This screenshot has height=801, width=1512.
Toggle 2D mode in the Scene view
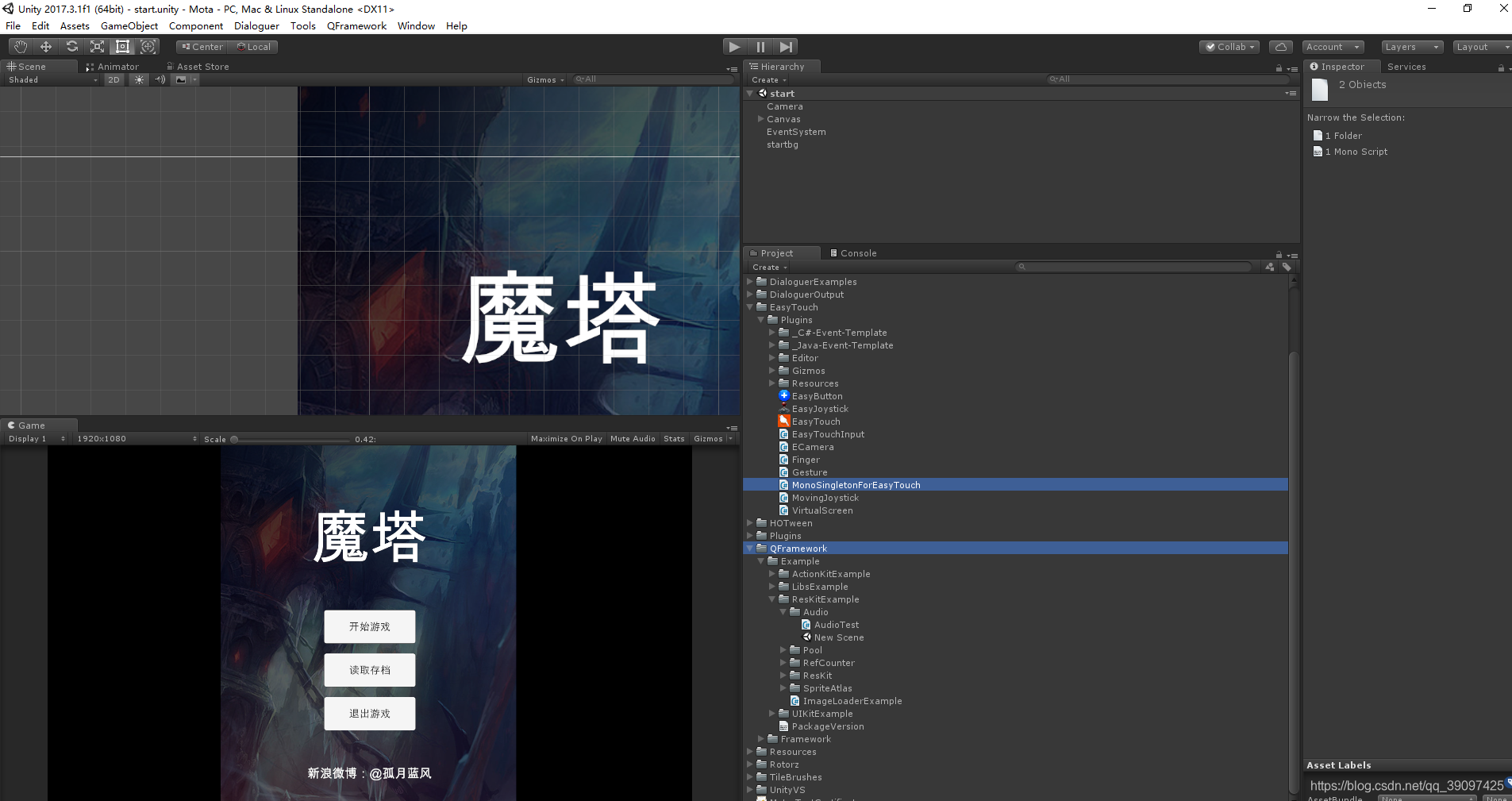pos(113,79)
